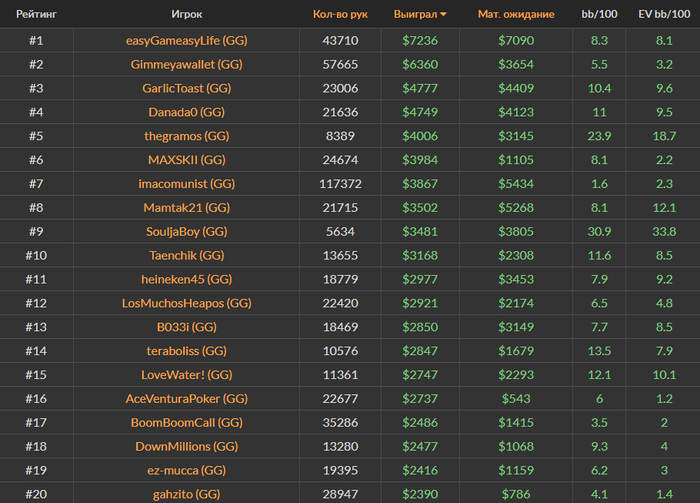Sort table by Рейтинг column

pos(35,15)
